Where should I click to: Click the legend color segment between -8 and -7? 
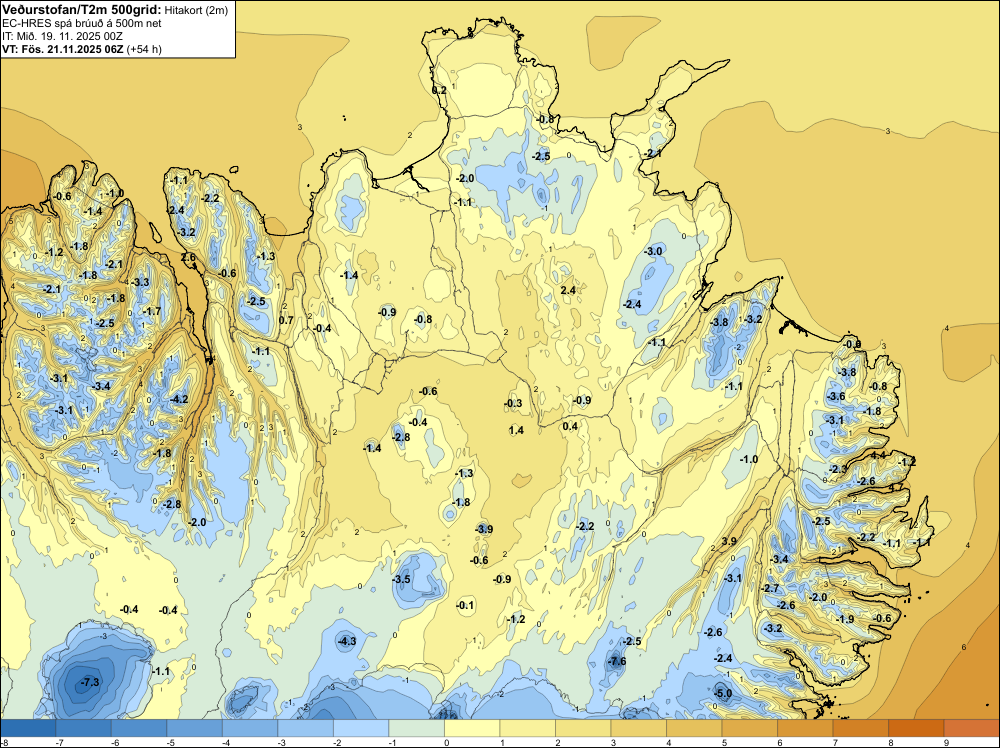pos(28,728)
